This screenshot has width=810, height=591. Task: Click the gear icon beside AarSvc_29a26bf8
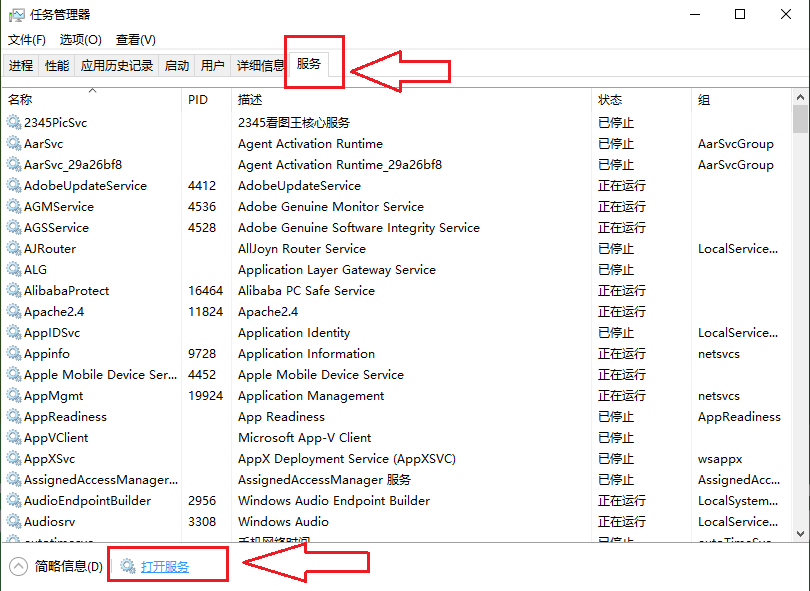pos(13,164)
